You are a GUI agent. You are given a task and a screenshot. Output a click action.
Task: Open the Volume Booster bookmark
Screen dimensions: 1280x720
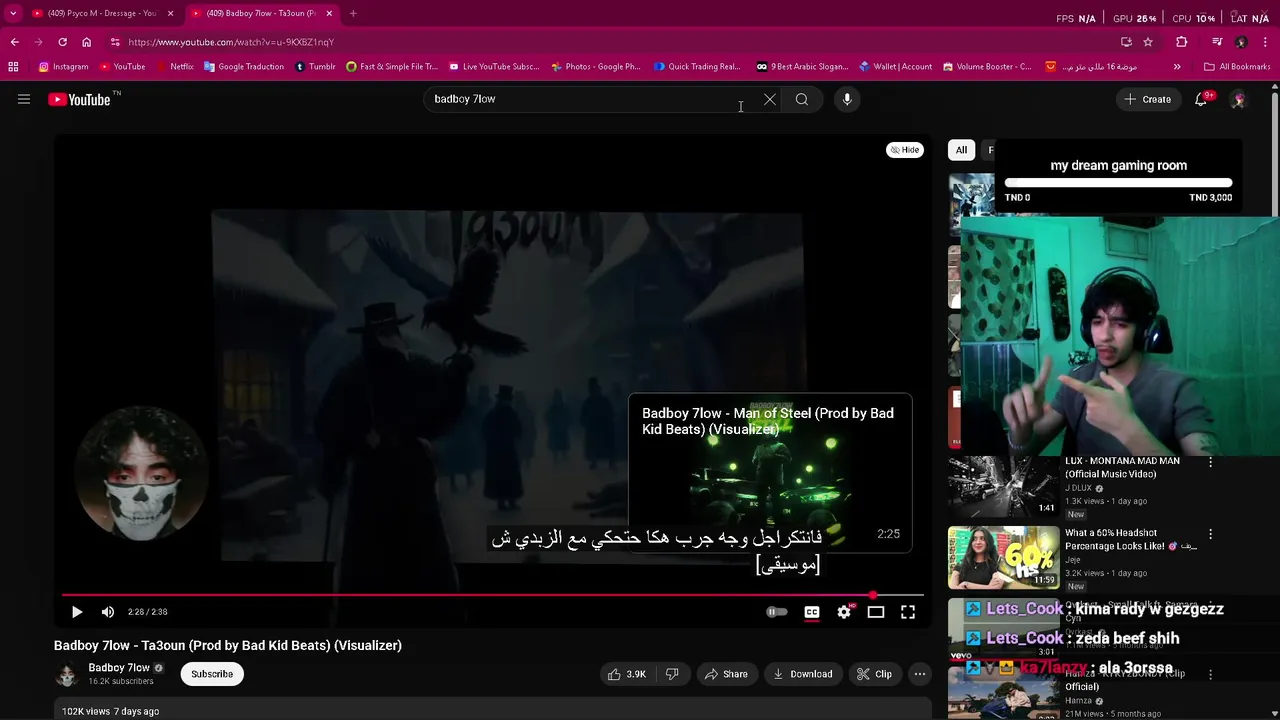[x=986, y=67]
